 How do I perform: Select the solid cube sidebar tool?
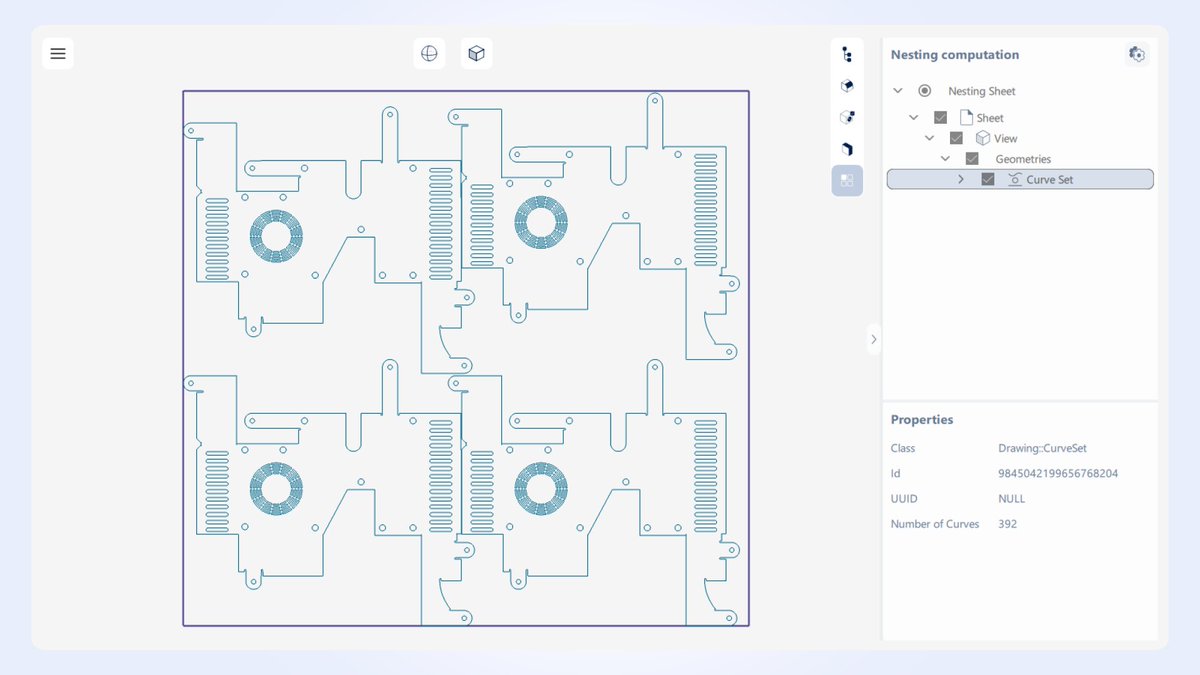[847, 86]
